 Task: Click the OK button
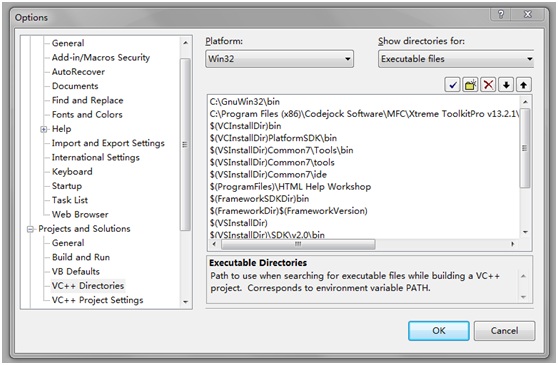[x=438, y=331]
